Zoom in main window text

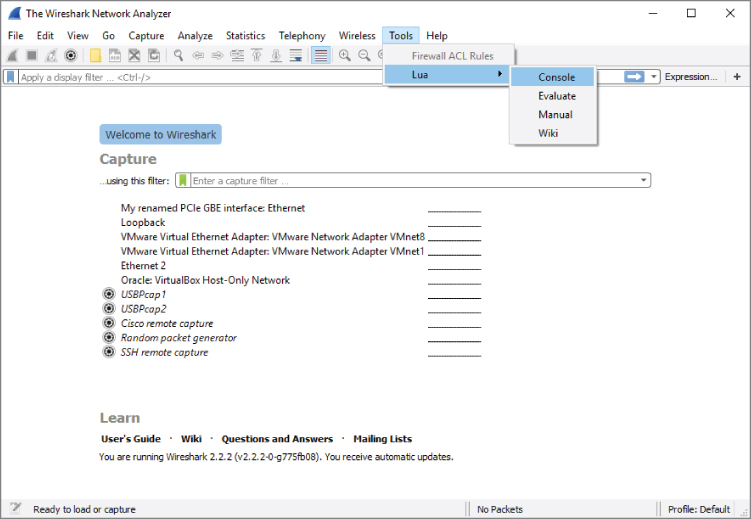point(344,56)
